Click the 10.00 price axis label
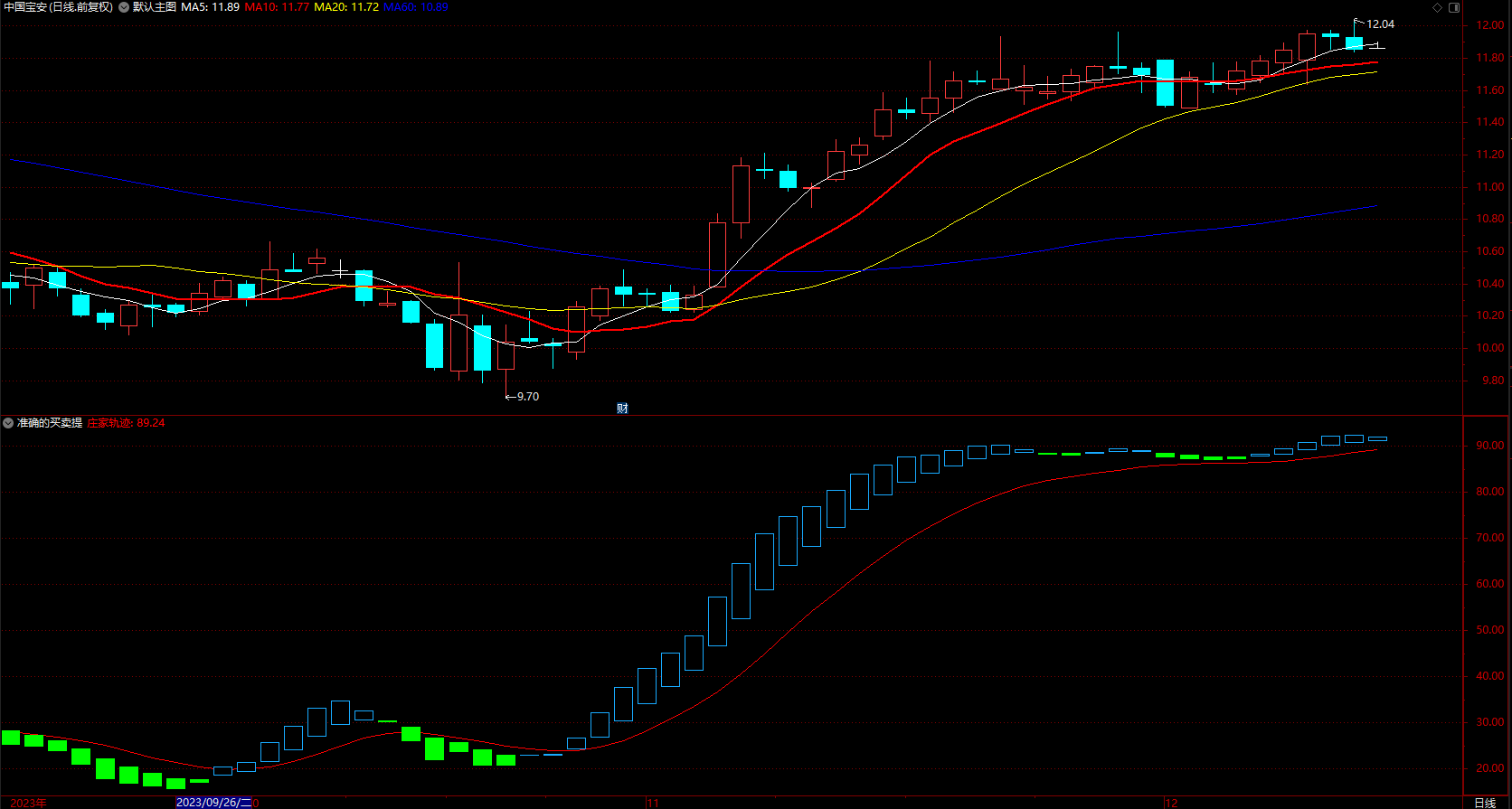Image resolution: width=1512 pixels, height=809 pixels. point(1490,348)
